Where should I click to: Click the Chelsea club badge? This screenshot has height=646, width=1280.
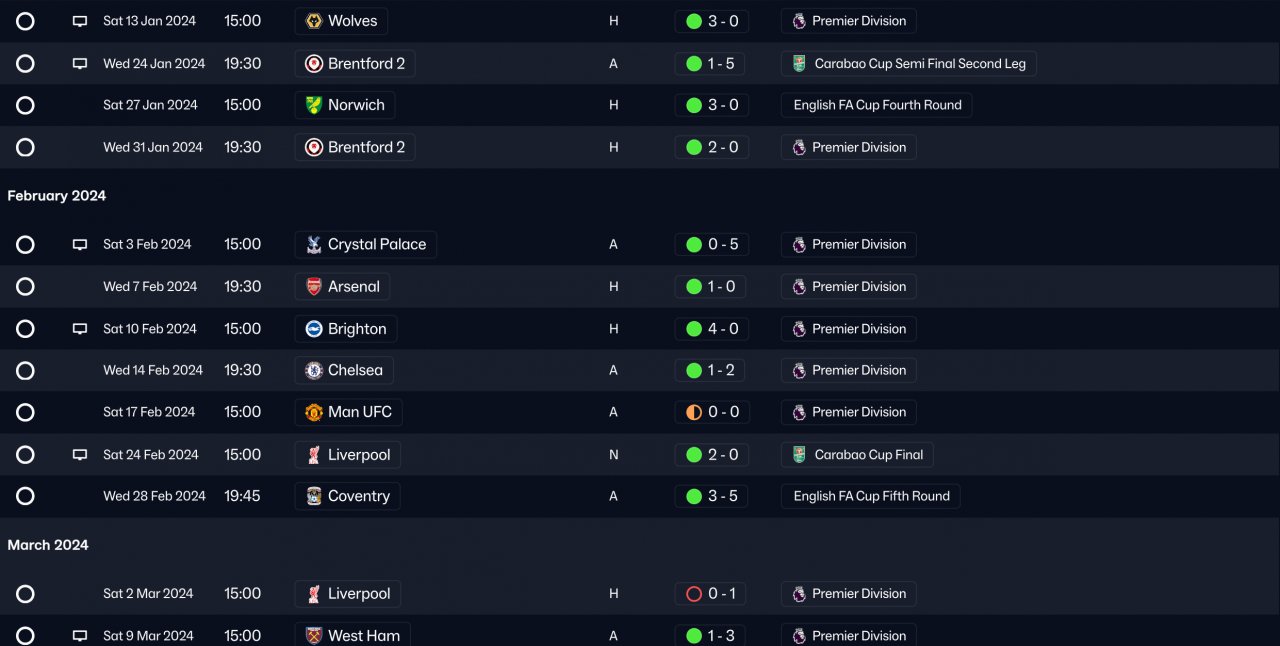tap(314, 371)
